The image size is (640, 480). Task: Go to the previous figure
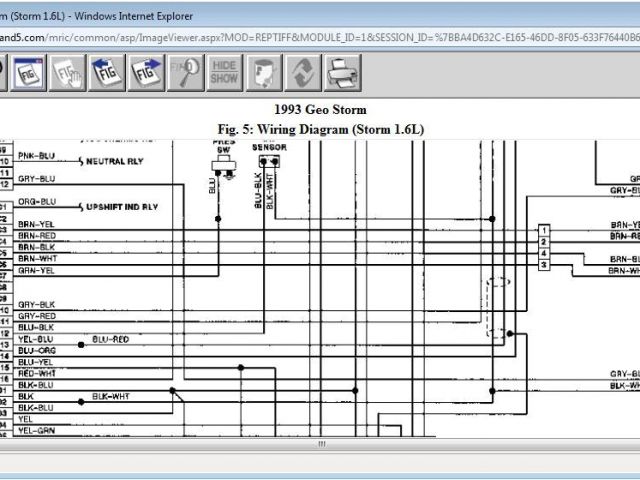point(106,73)
